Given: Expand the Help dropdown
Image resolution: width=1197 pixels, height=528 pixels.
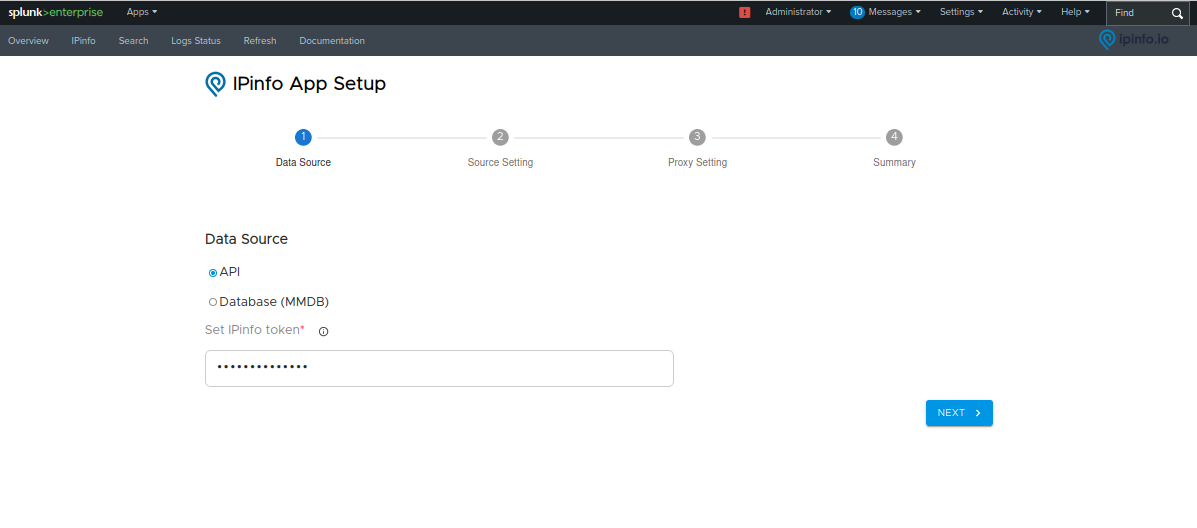Looking at the screenshot, I should click(x=1075, y=12).
